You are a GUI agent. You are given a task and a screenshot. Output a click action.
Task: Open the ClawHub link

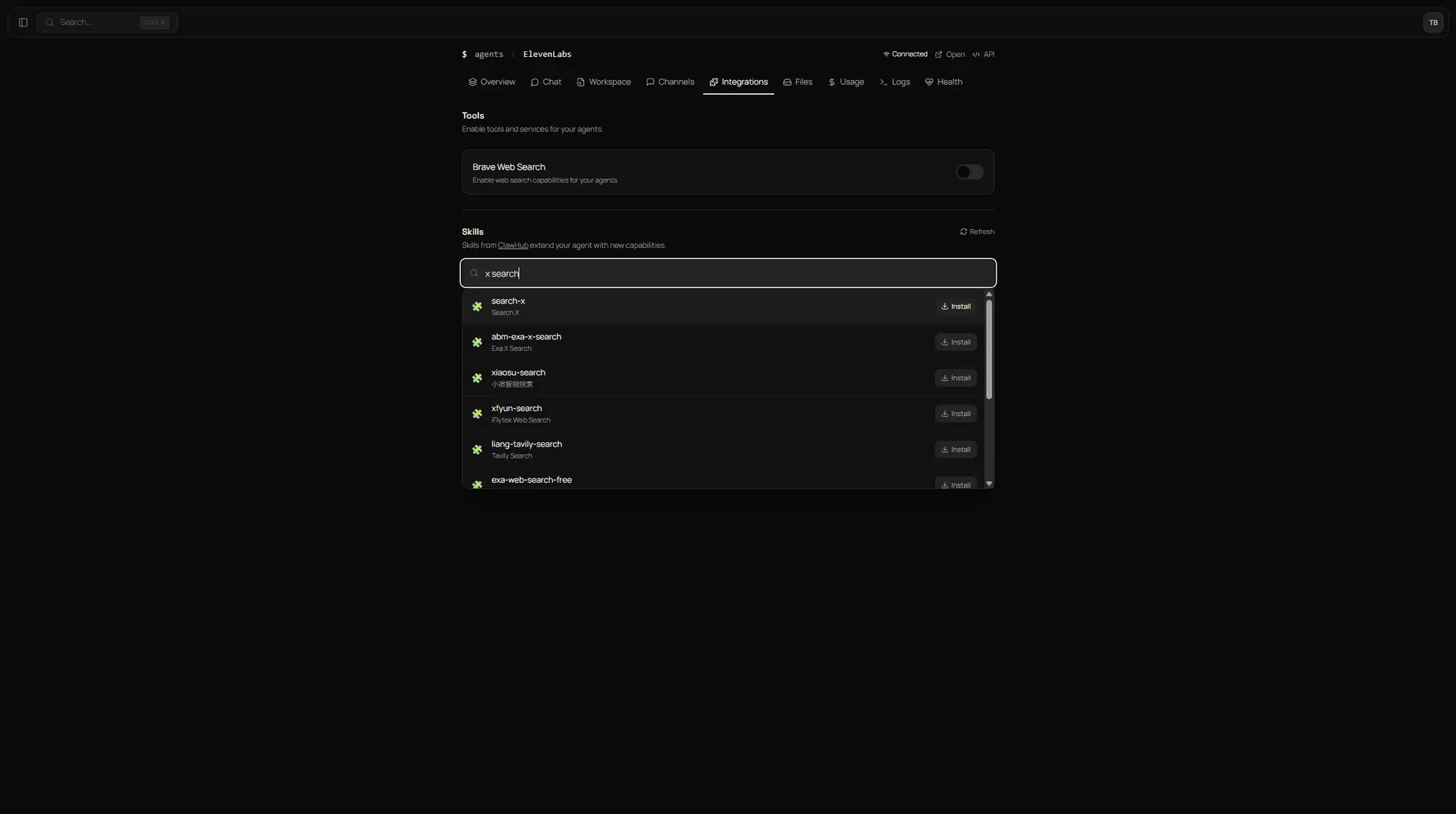click(513, 245)
